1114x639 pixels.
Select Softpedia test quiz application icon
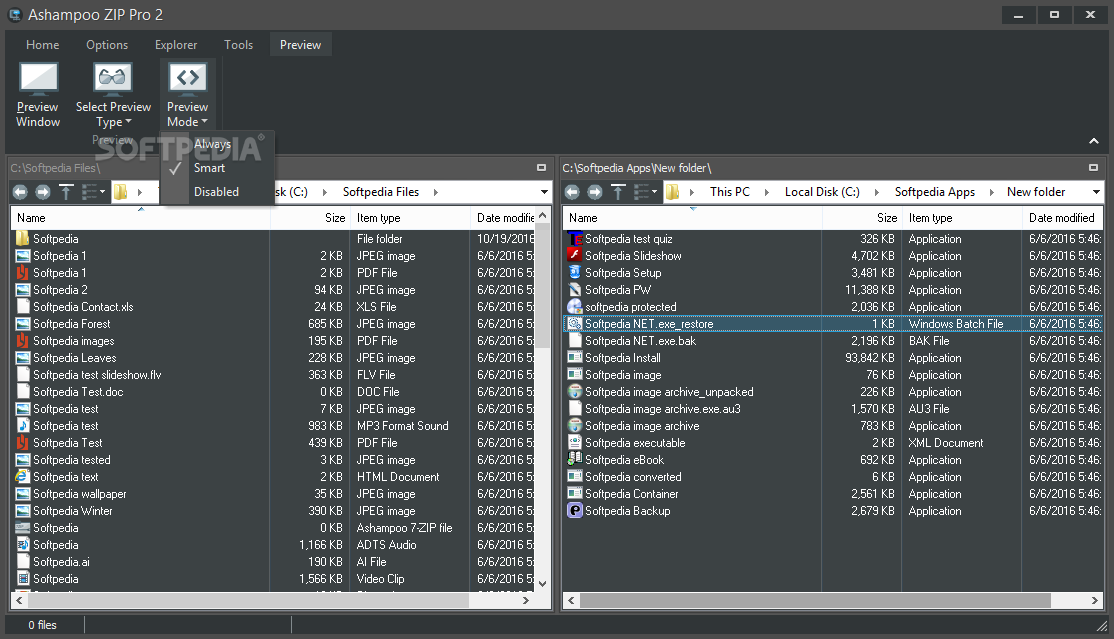click(575, 239)
